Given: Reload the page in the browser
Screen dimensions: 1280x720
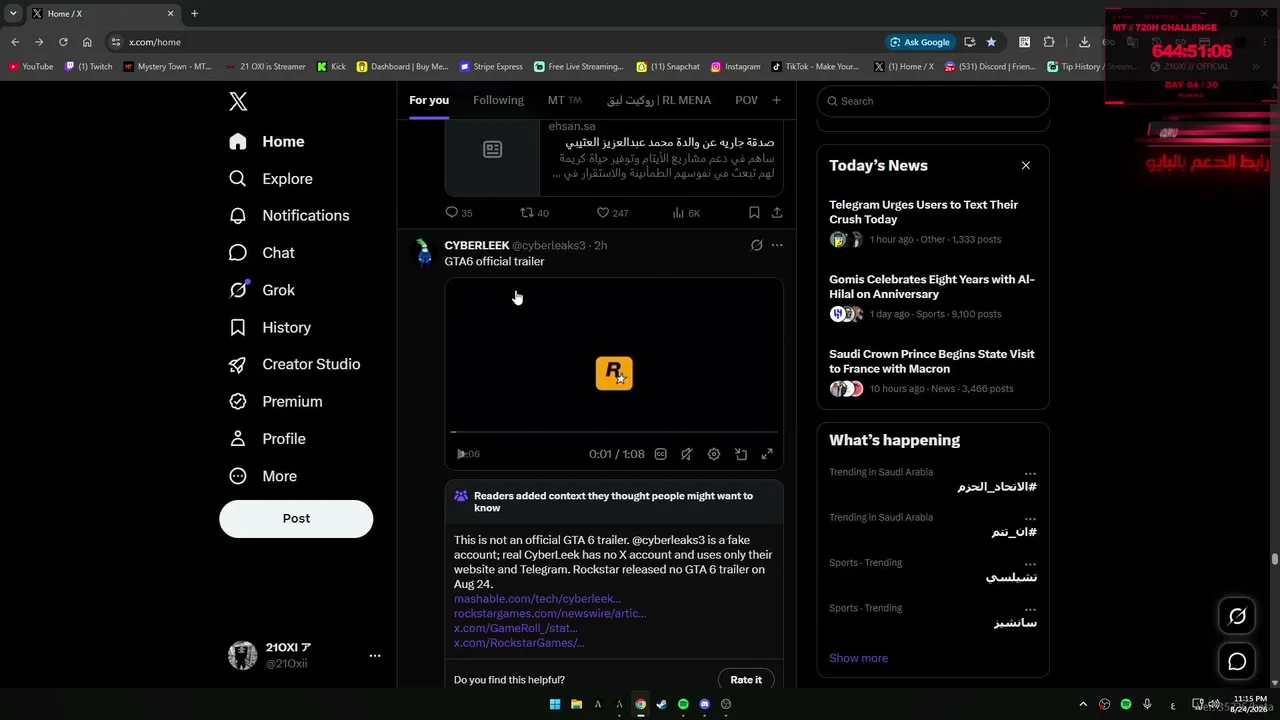Looking at the screenshot, I should [63, 42].
